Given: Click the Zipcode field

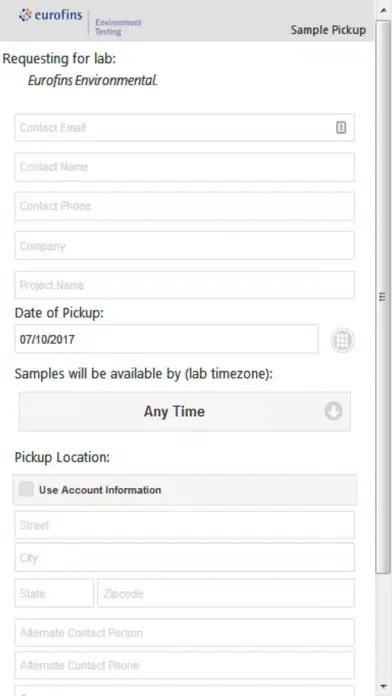Looking at the screenshot, I should coord(226,593).
